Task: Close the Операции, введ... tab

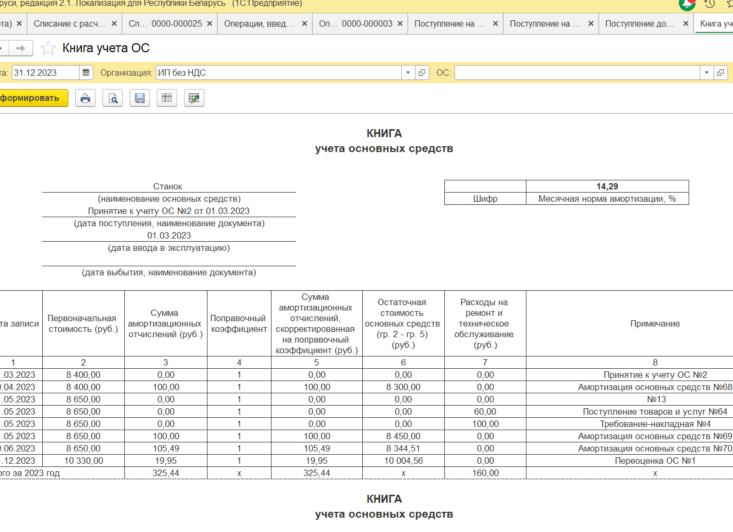Action: pos(304,23)
